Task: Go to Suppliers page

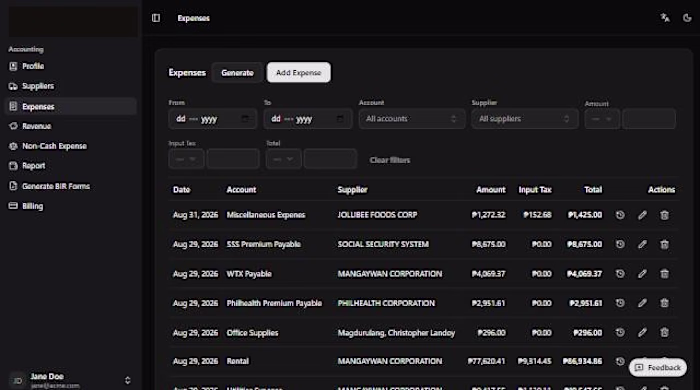Action: point(71,86)
